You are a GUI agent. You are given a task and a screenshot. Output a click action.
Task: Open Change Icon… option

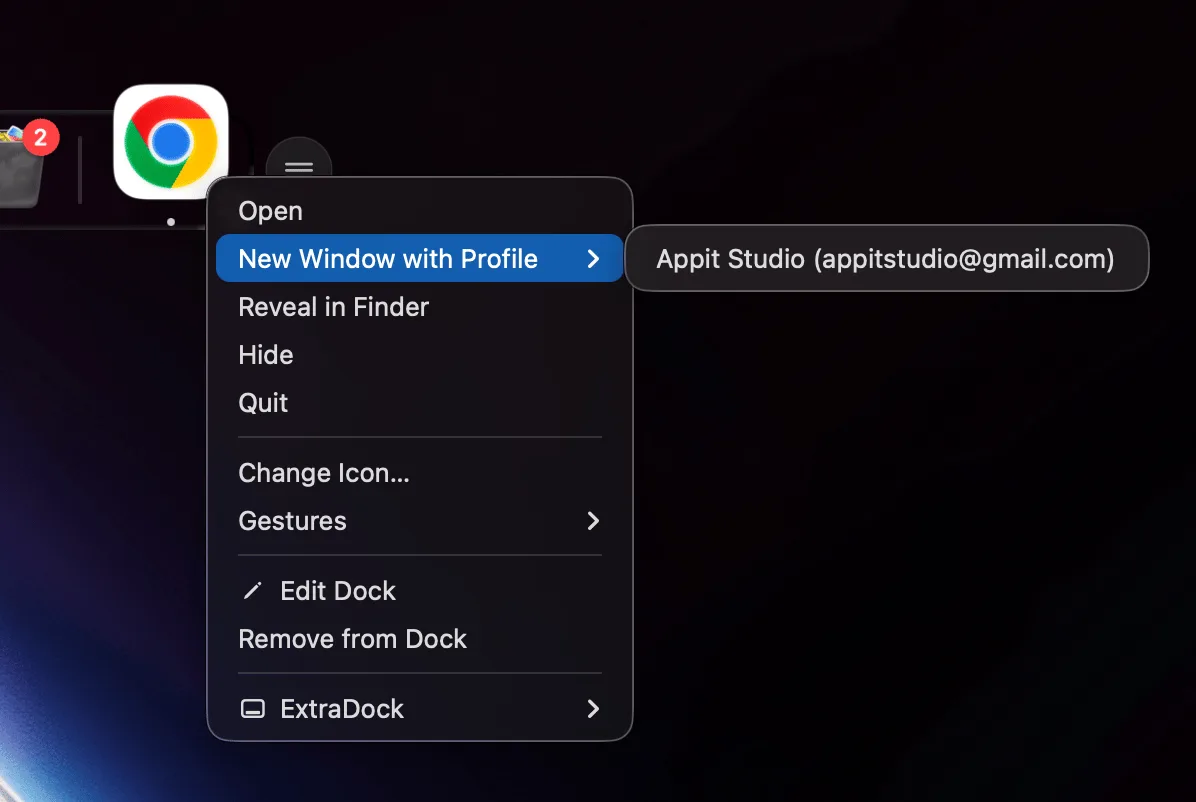(x=420, y=473)
